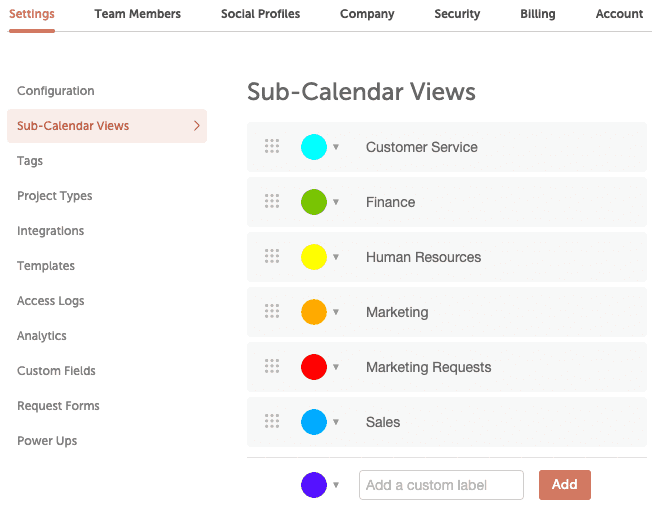Open color dropdown arrow for Customer Service
Image resolution: width=652 pixels, height=515 pixels.
336,147
